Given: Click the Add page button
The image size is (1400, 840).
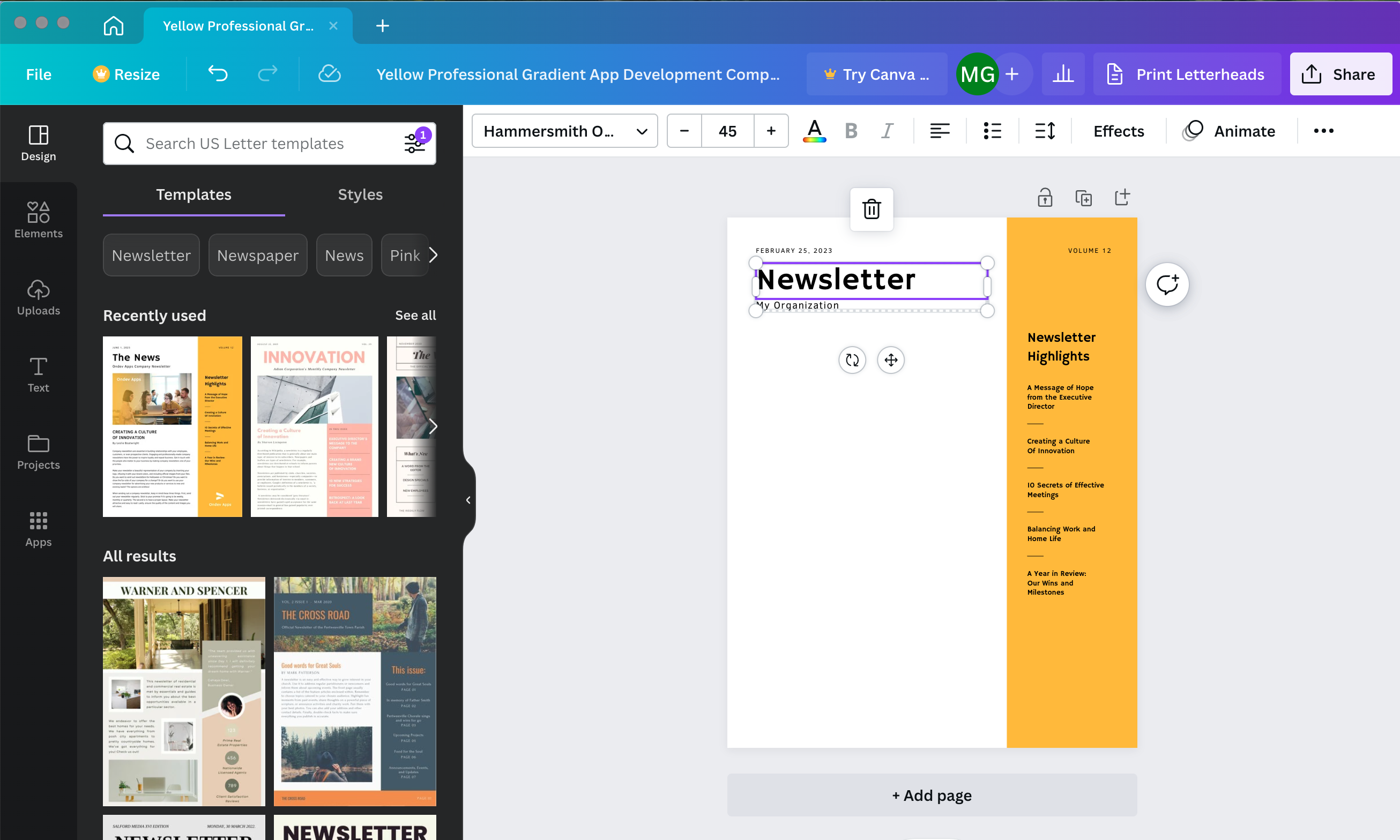Looking at the screenshot, I should [931, 795].
